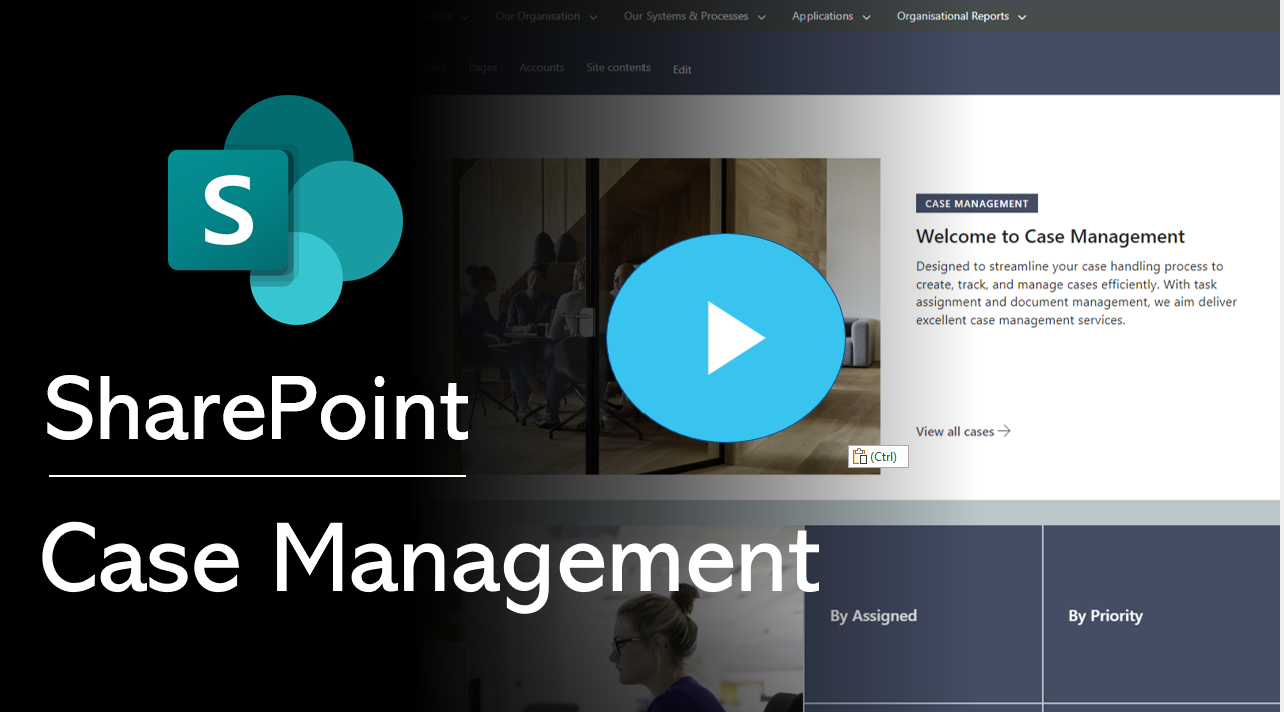This screenshot has height=712, width=1284.
Task: Select the CASE MANAGEMENT label badge
Action: 976,203
